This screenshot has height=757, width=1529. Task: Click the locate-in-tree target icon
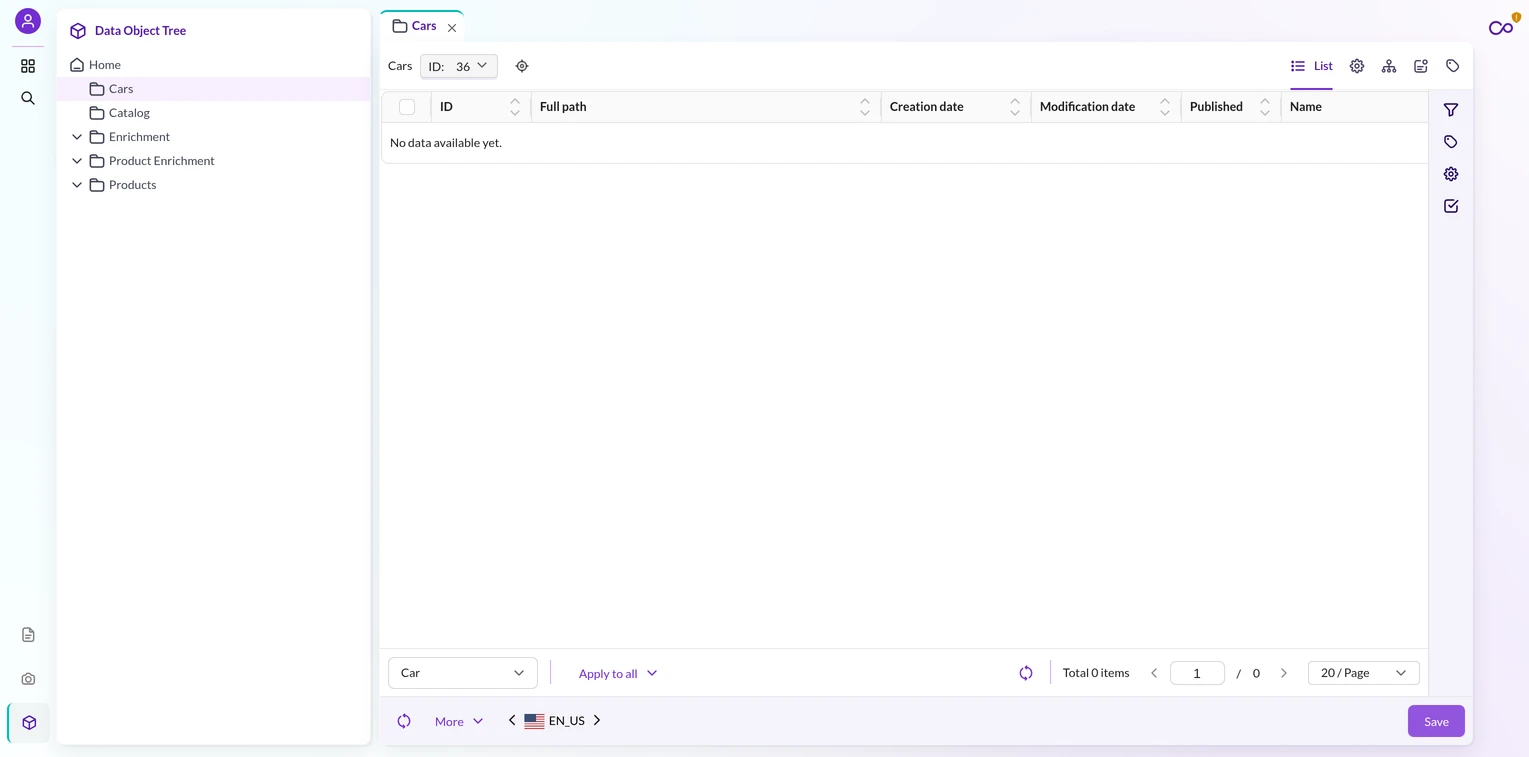(522, 66)
